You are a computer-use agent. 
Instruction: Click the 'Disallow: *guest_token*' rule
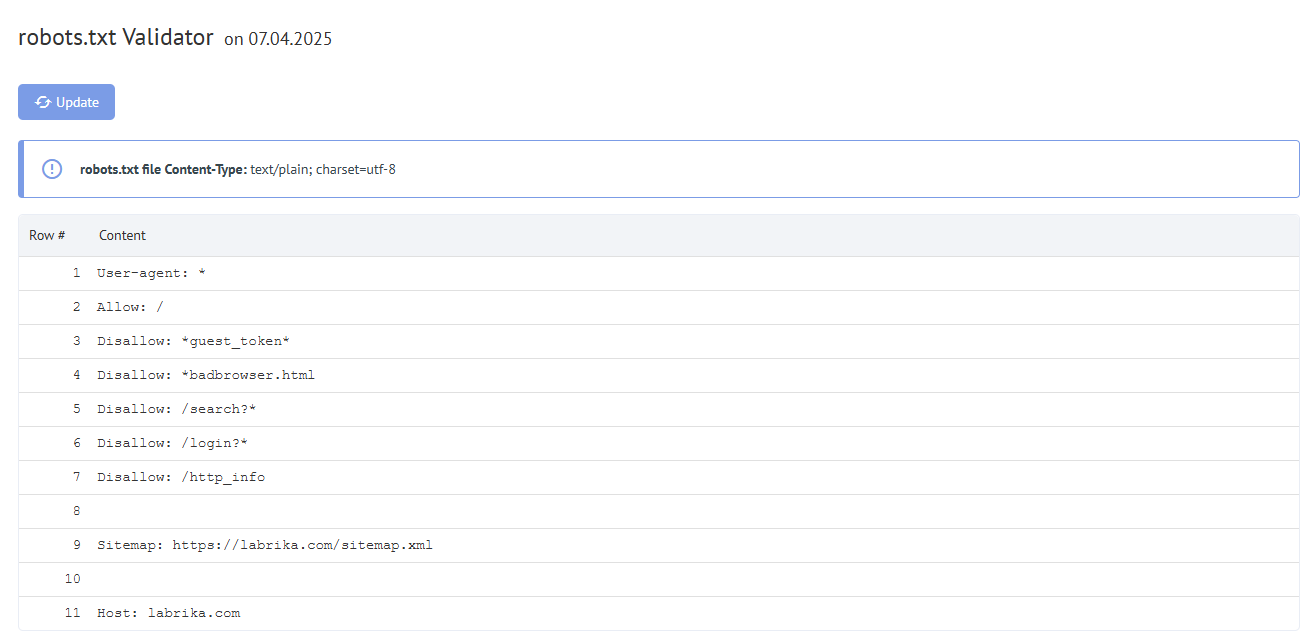point(193,341)
